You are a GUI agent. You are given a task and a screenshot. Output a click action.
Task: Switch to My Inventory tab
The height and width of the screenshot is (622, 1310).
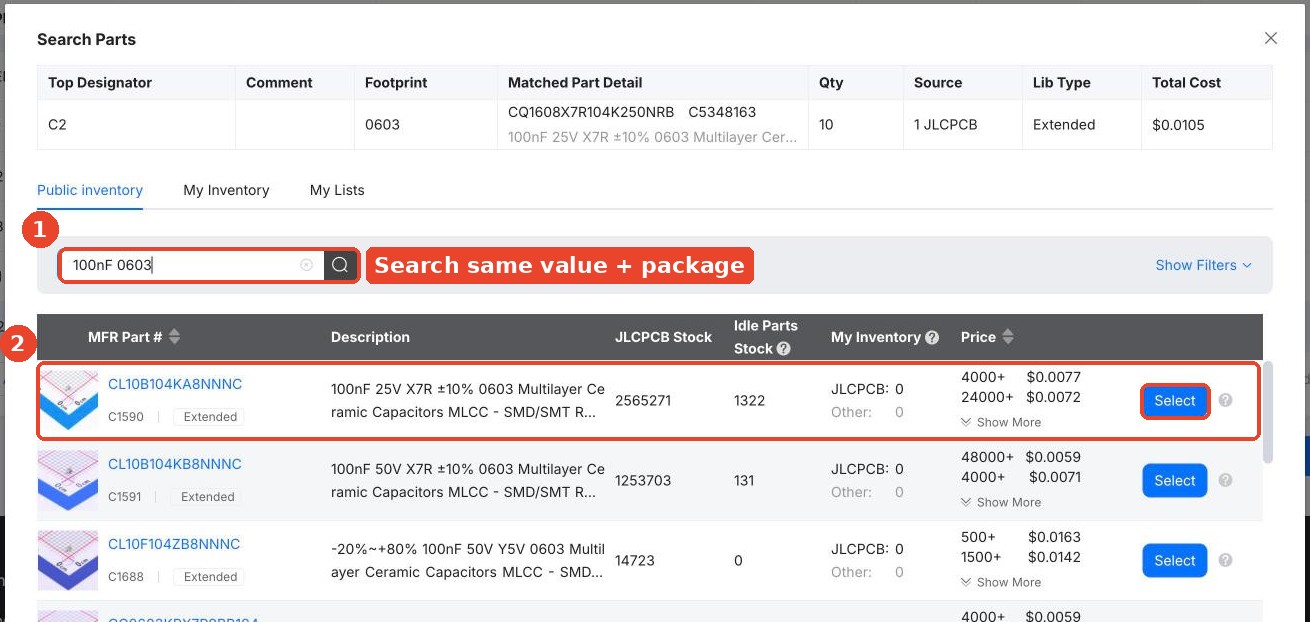click(226, 190)
